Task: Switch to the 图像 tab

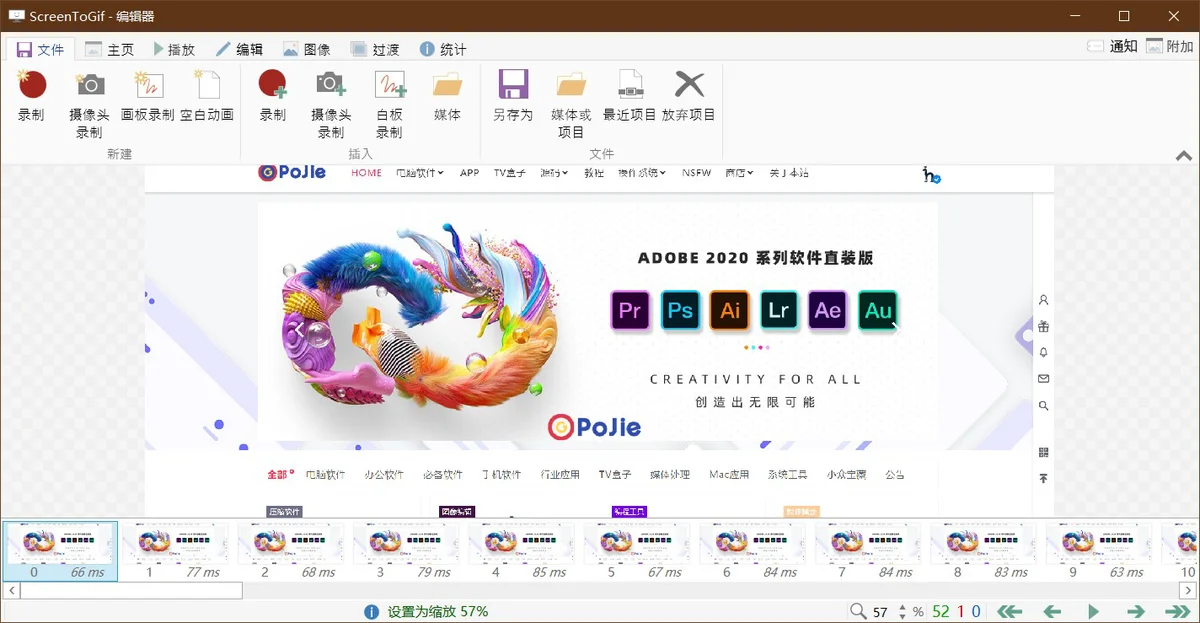Action: click(x=306, y=49)
